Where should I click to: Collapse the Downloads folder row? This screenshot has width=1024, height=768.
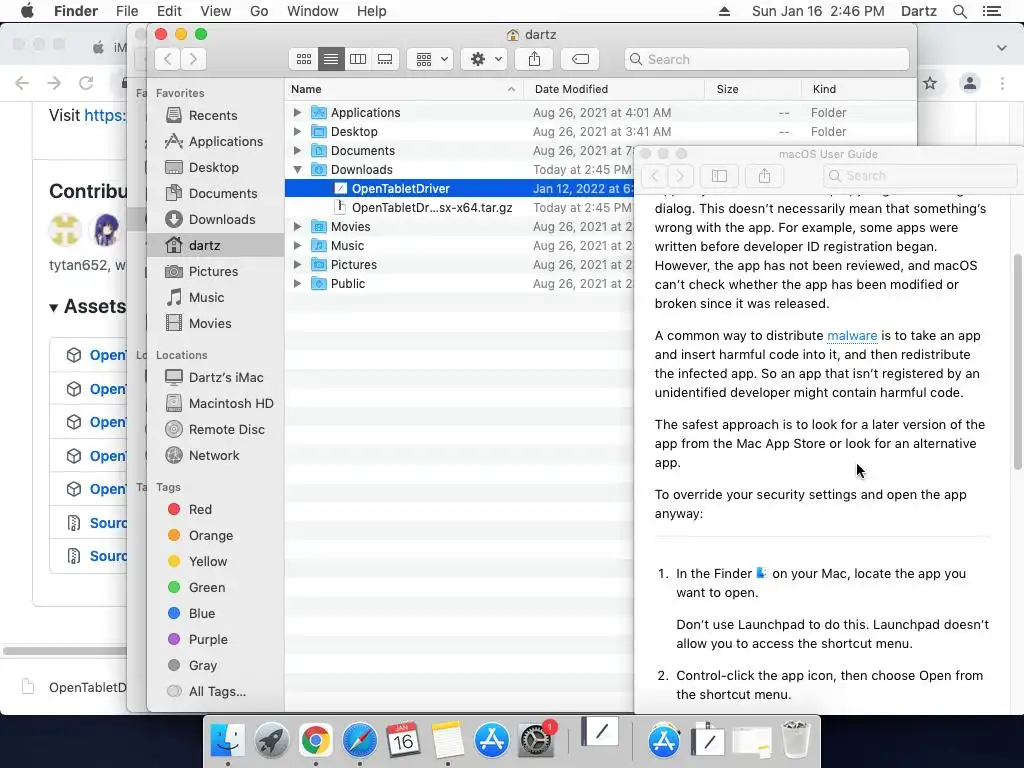click(297, 170)
